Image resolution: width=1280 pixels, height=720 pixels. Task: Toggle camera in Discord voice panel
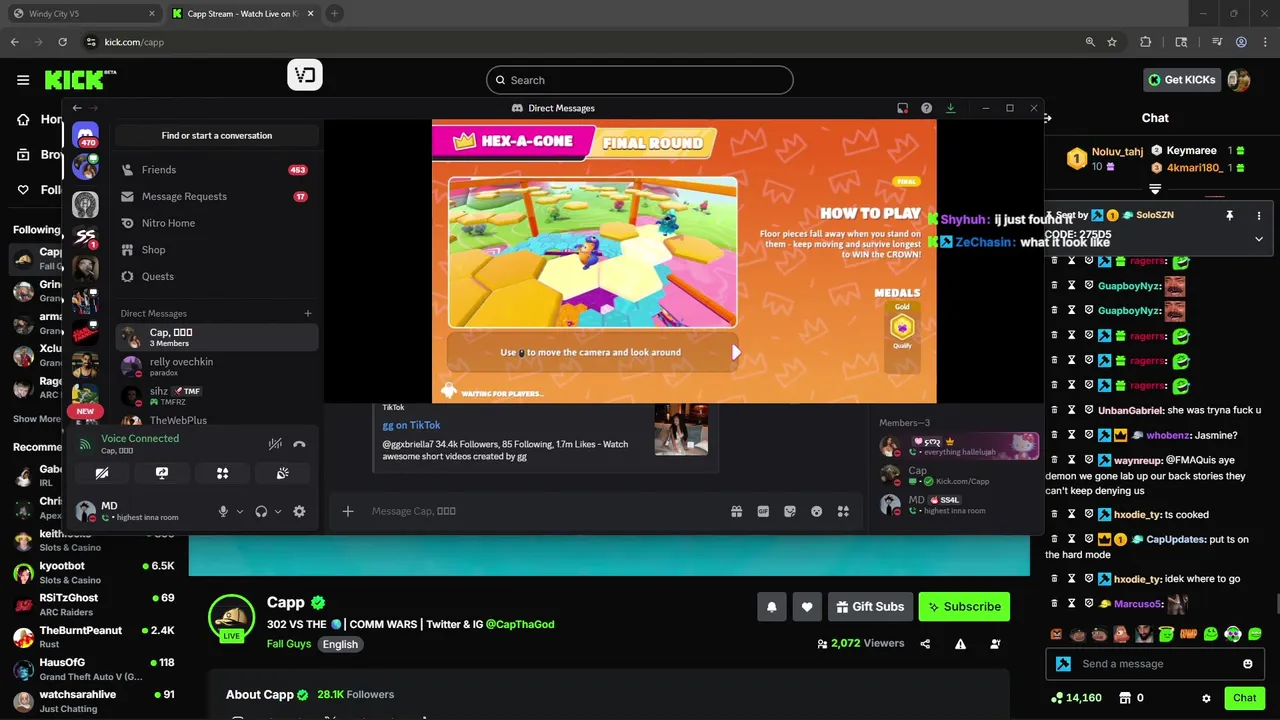tap(102, 473)
